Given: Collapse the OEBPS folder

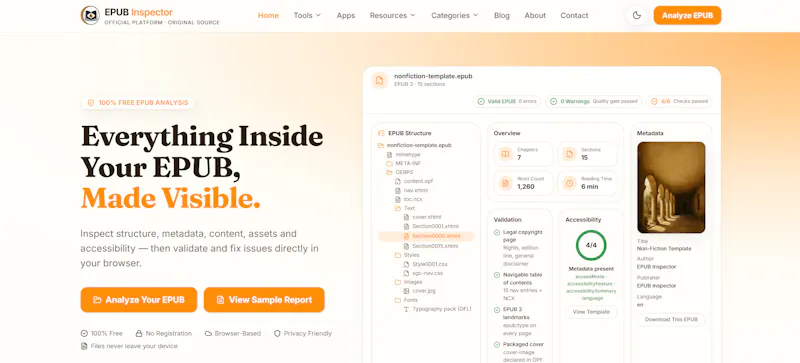Looking at the screenshot, I should [389, 172].
